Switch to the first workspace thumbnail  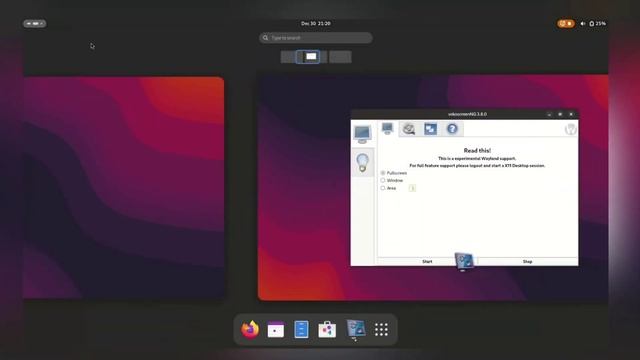(288, 57)
